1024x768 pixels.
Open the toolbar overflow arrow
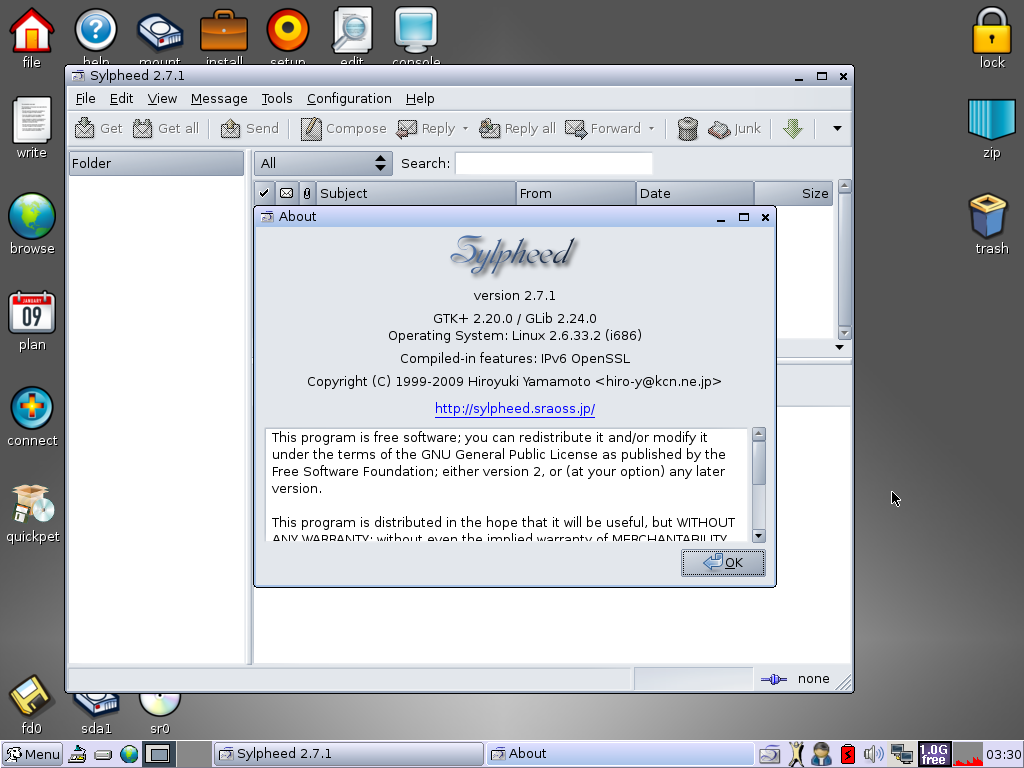tap(837, 129)
